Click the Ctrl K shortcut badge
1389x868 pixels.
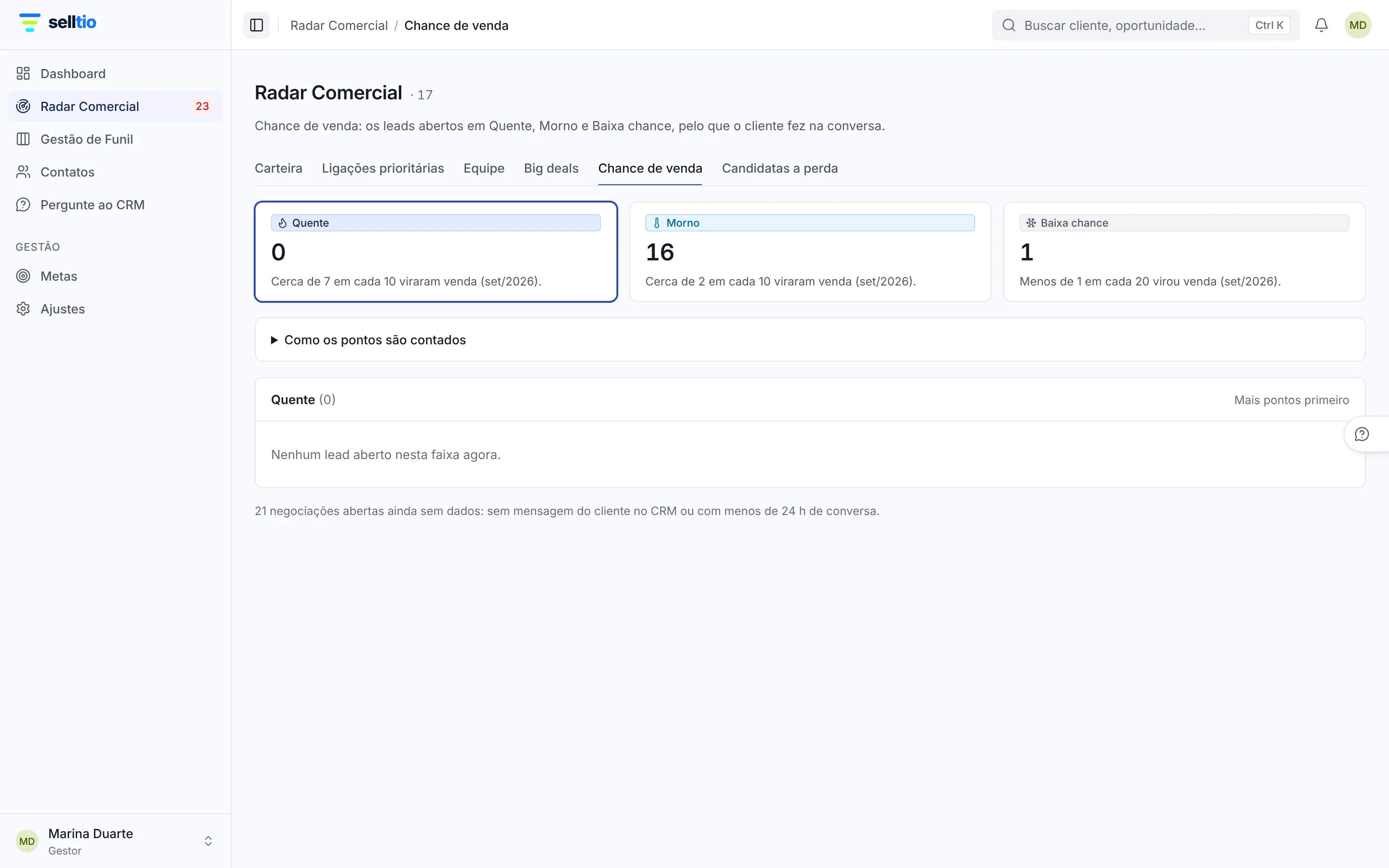pyautogui.click(x=1269, y=25)
